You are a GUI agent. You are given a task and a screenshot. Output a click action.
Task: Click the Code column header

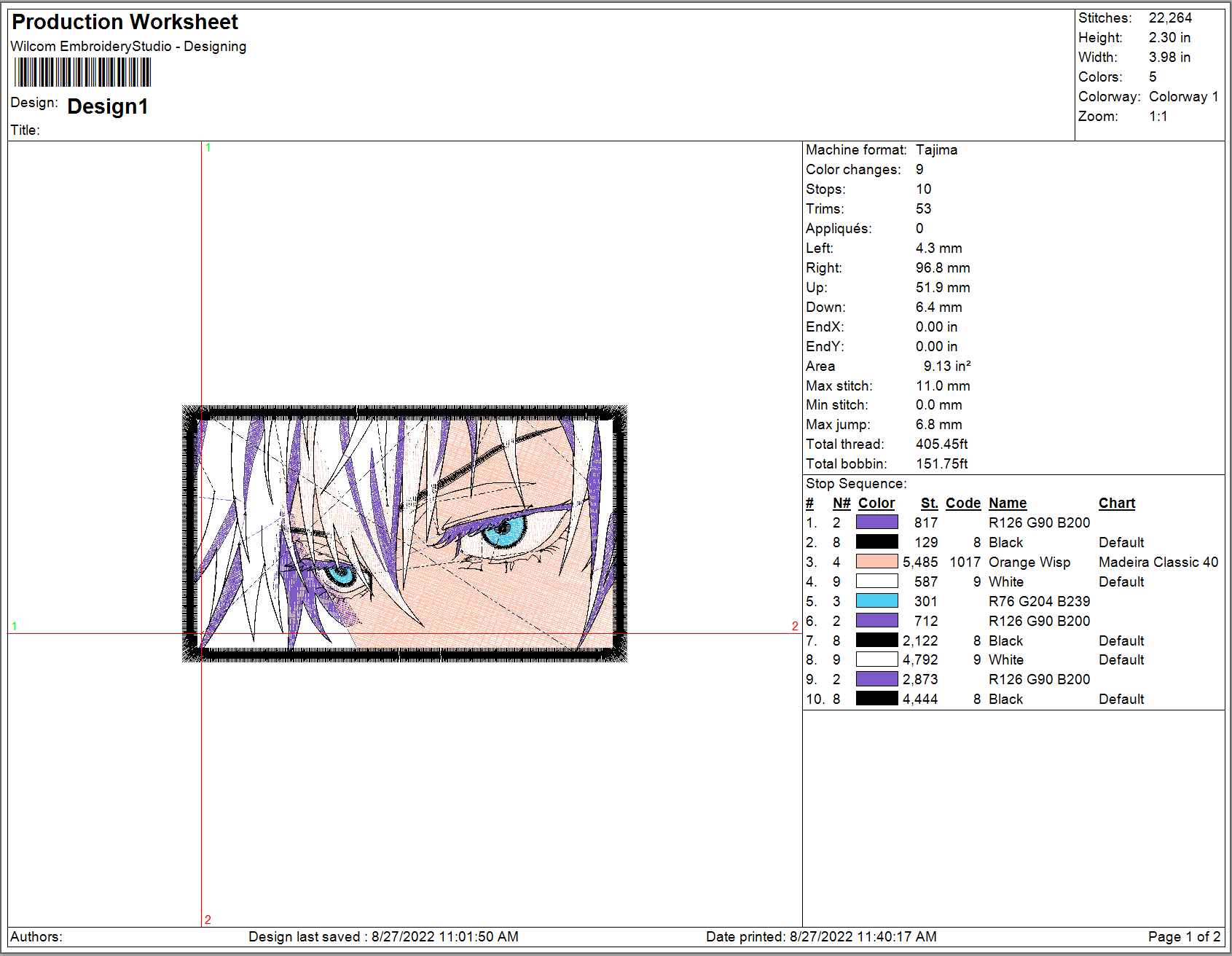tap(963, 503)
